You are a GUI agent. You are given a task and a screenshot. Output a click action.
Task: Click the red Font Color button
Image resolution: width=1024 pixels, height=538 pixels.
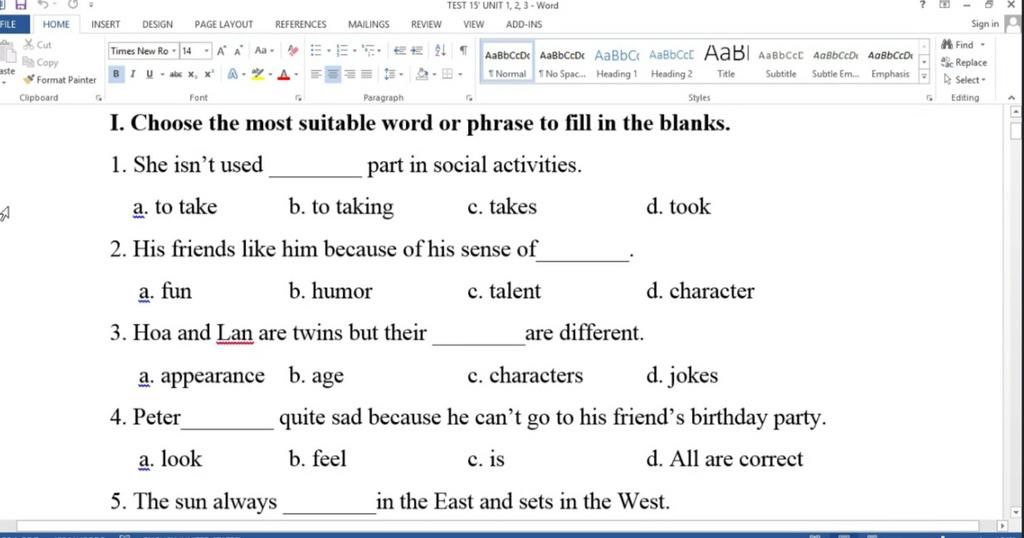(283, 74)
